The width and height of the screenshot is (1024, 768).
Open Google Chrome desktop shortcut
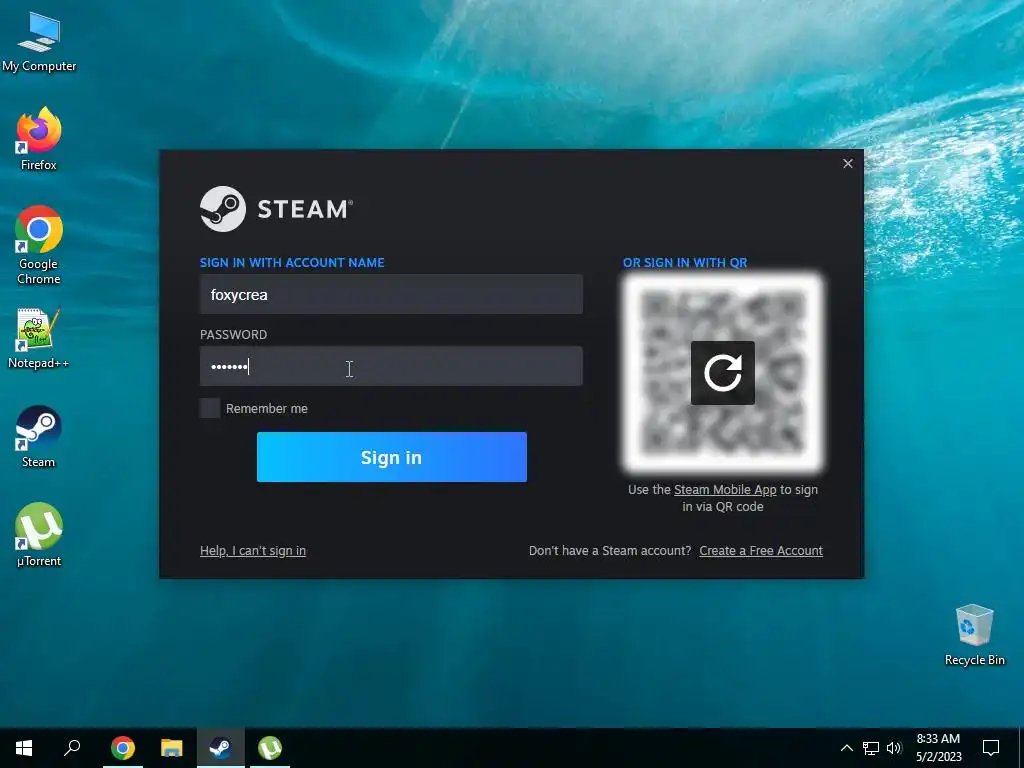click(39, 244)
